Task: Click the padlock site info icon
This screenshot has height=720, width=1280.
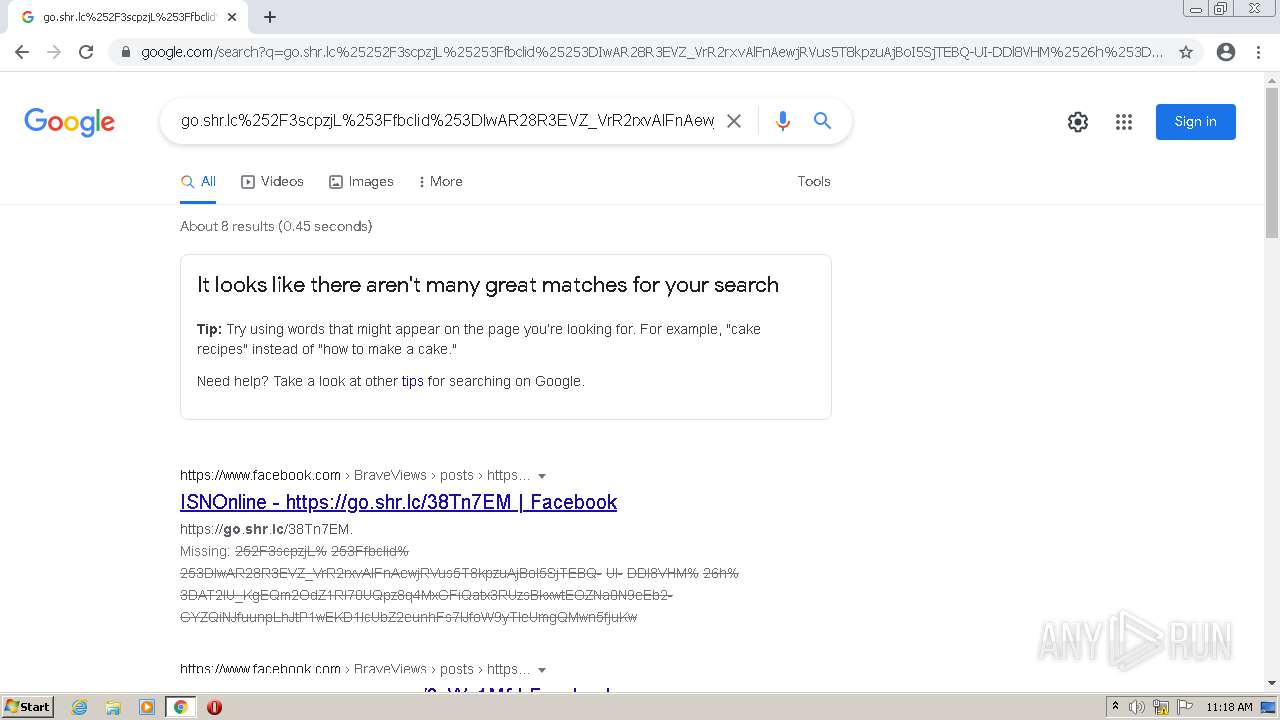Action: click(126, 52)
